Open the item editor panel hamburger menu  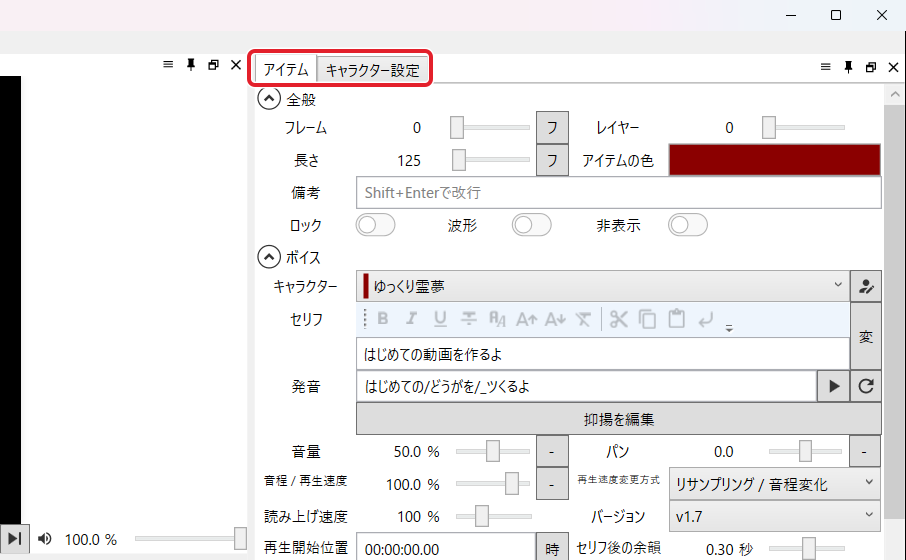(826, 67)
